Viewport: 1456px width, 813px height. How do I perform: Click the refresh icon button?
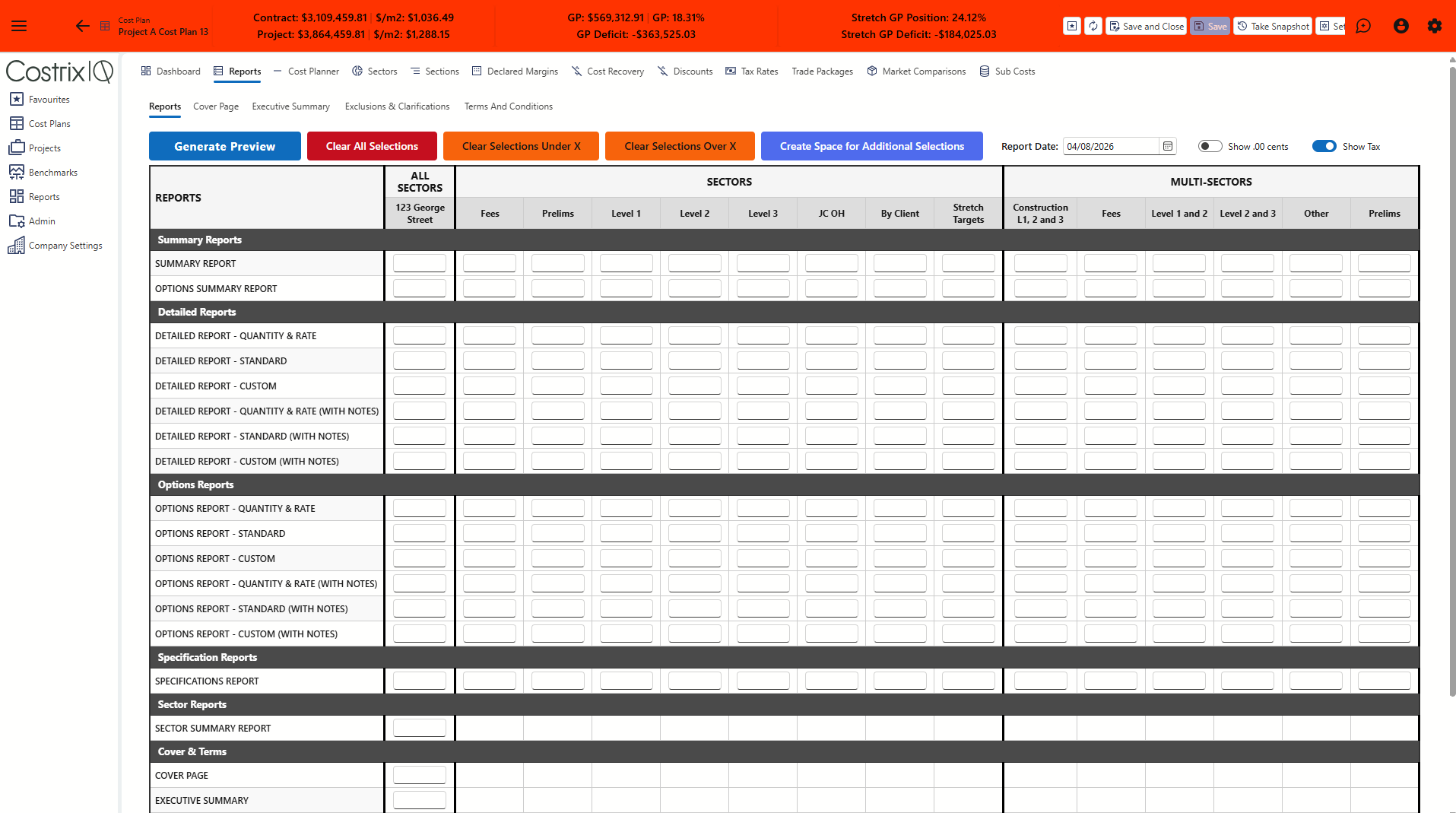pos(1093,26)
